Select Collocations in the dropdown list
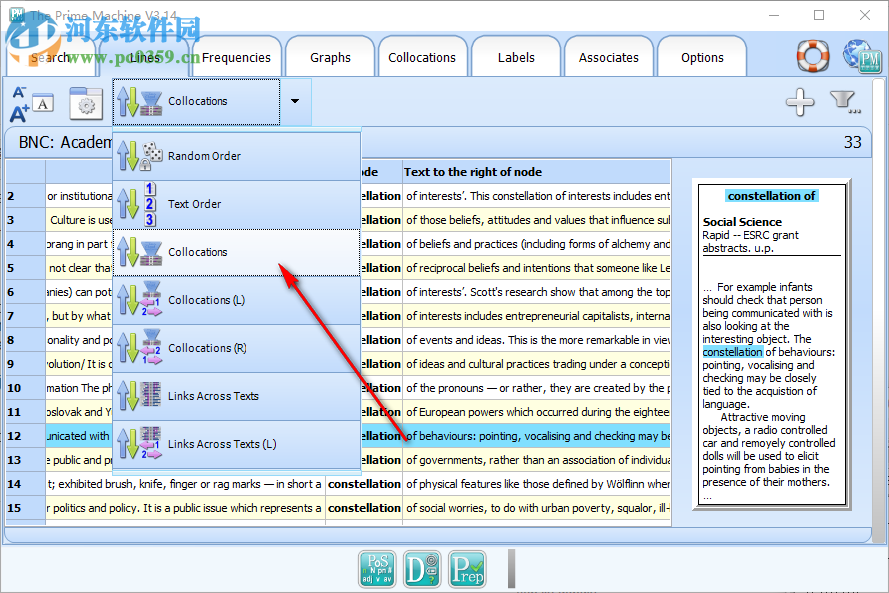This screenshot has width=889, height=593. tap(237, 252)
